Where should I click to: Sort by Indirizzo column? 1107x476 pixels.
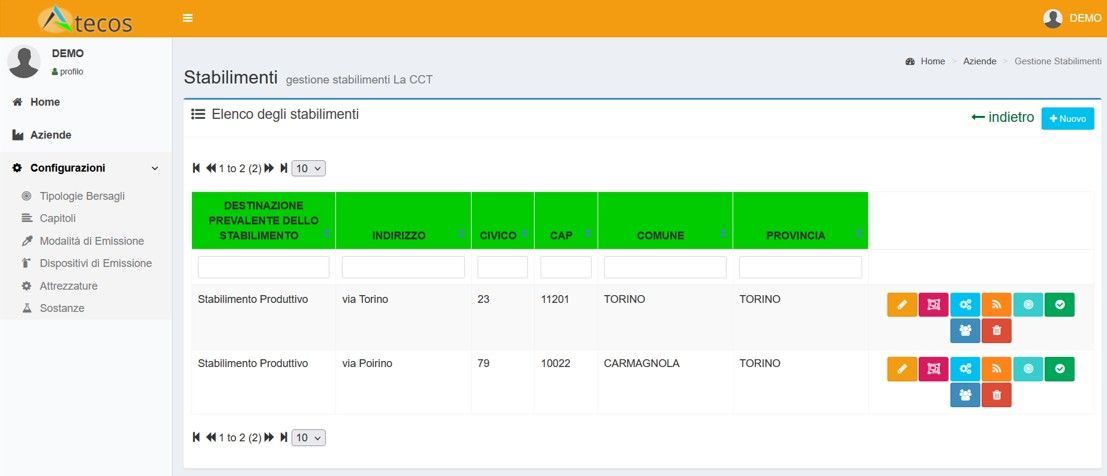coord(403,220)
